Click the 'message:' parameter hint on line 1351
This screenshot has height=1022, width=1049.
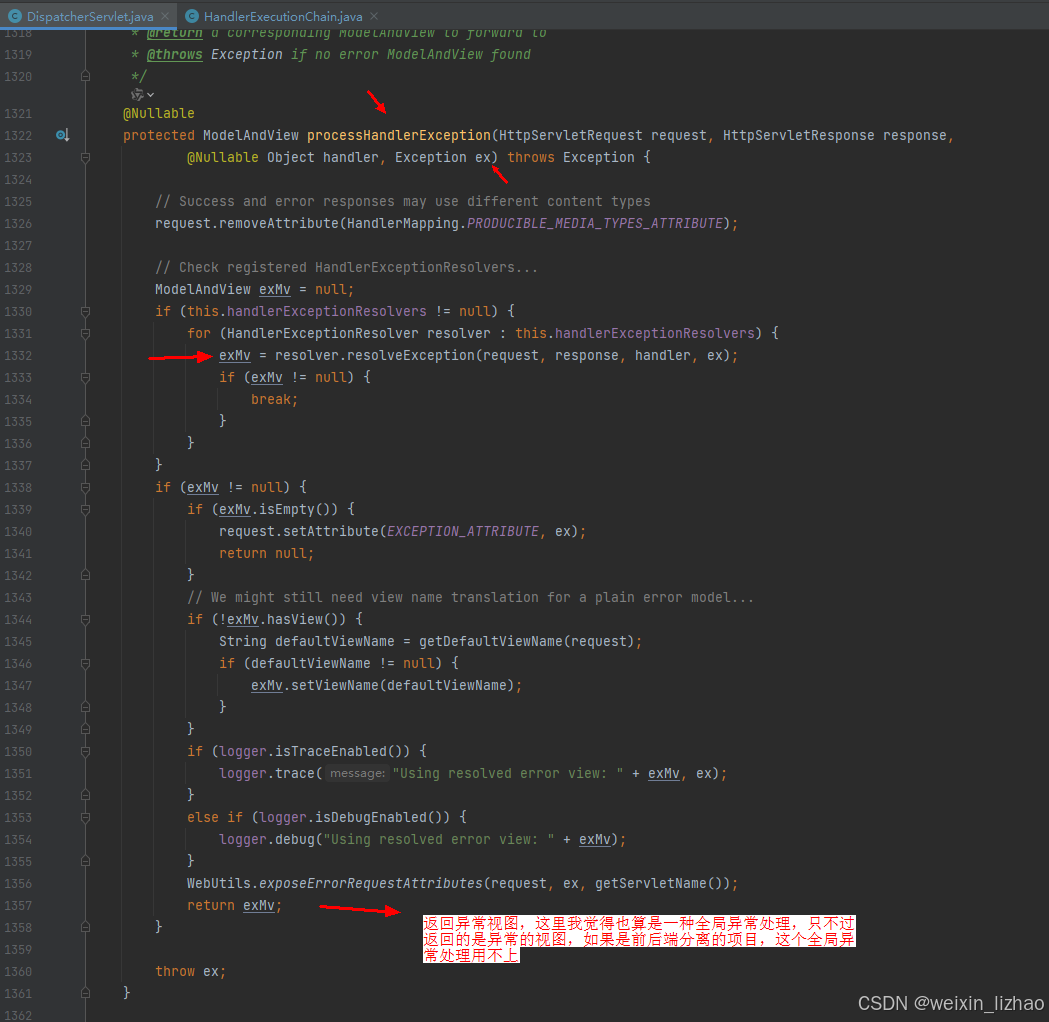click(358, 773)
